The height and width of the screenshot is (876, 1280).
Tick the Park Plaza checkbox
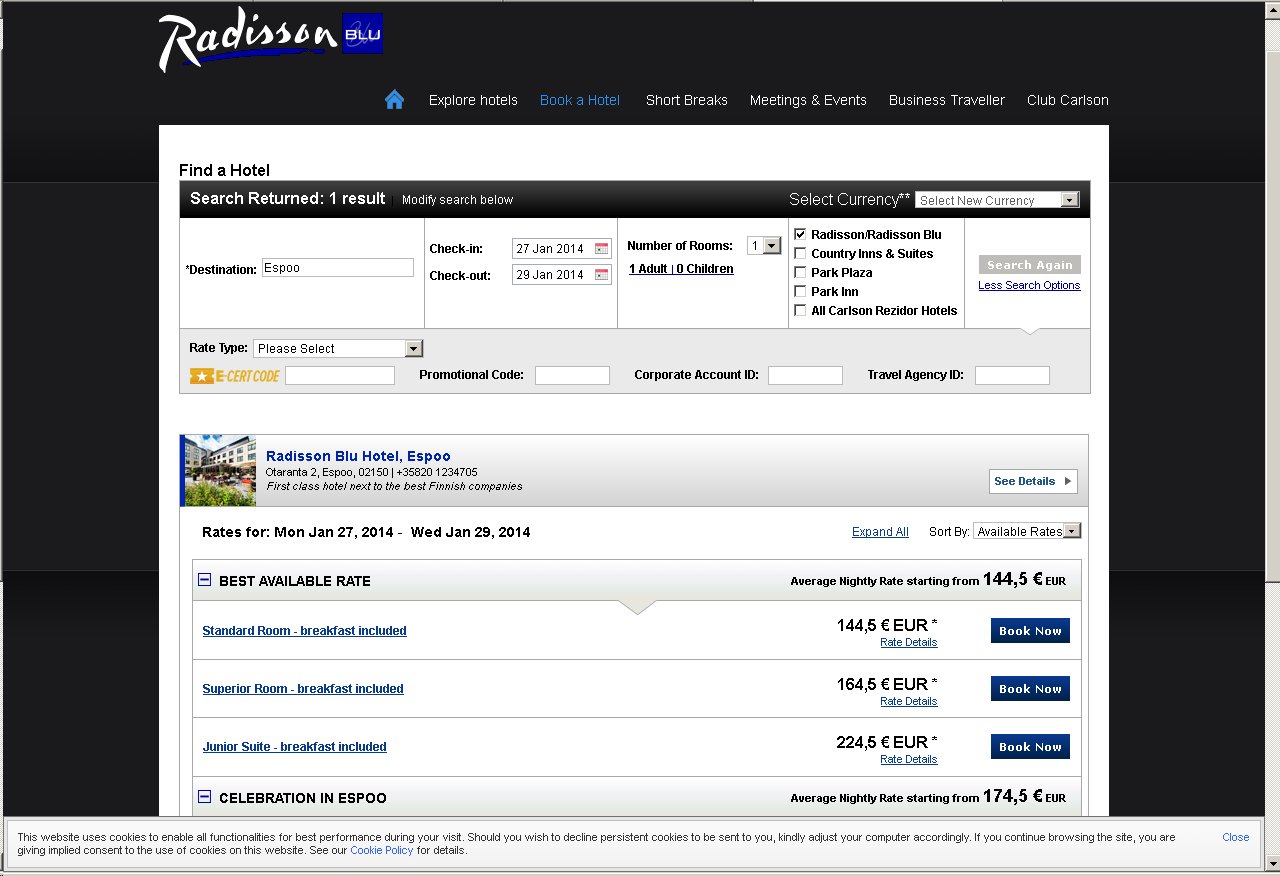click(800, 272)
